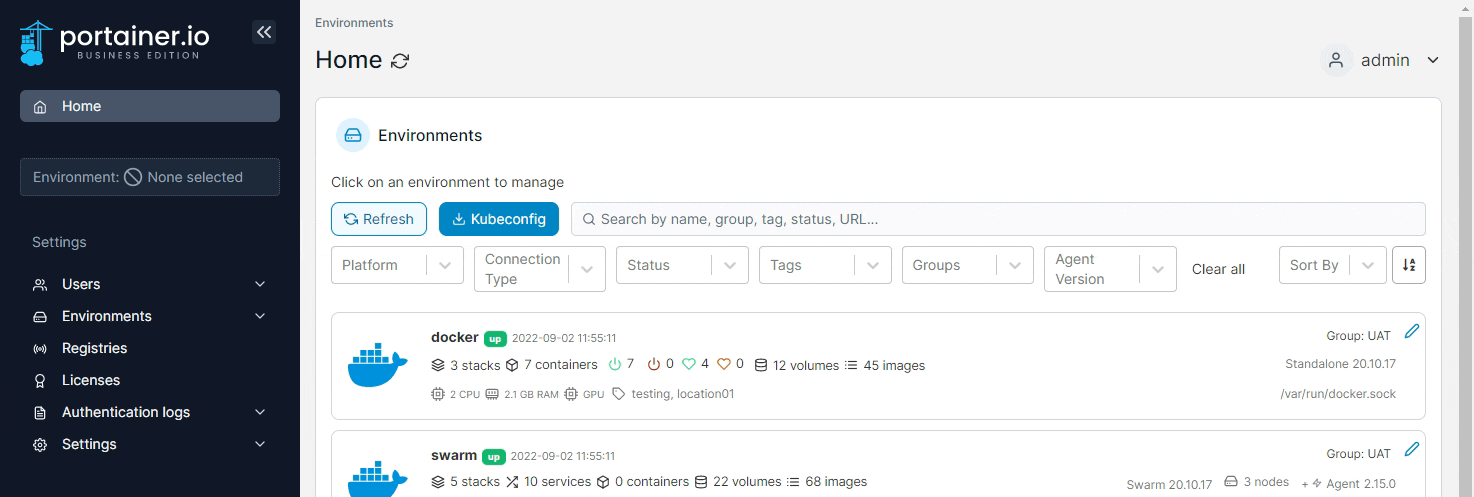Click the GPU chip icon in docker row
Viewport: 1474px width, 497px height.
[x=571, y=394]
